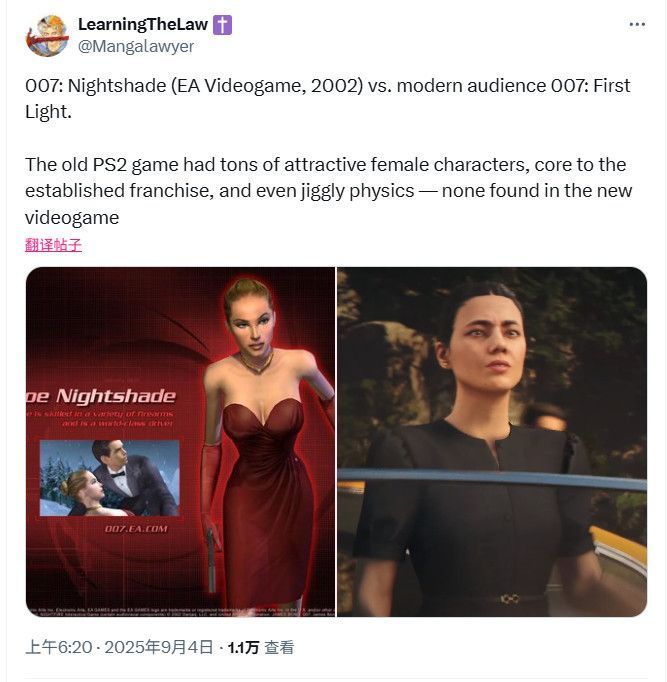The height and width of the screenshot is (682, 667).
Task: Open the @Mangalawyer handle link
Action: click(136, 46)
